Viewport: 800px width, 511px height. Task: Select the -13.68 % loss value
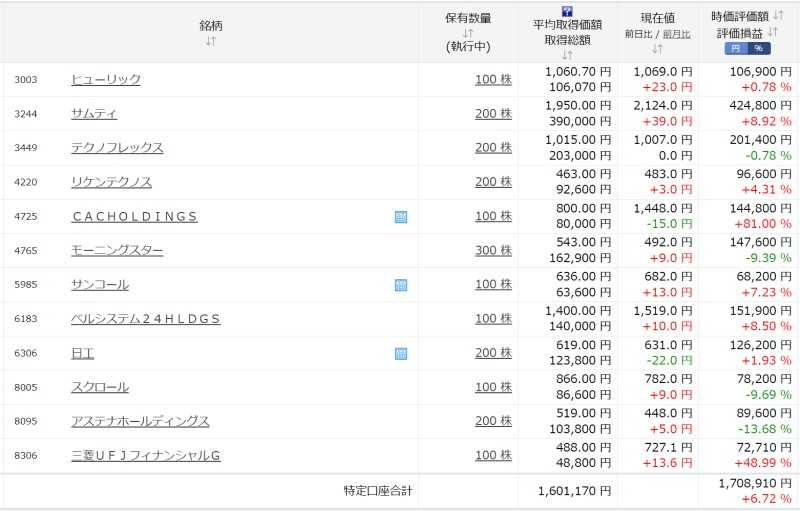764,429
